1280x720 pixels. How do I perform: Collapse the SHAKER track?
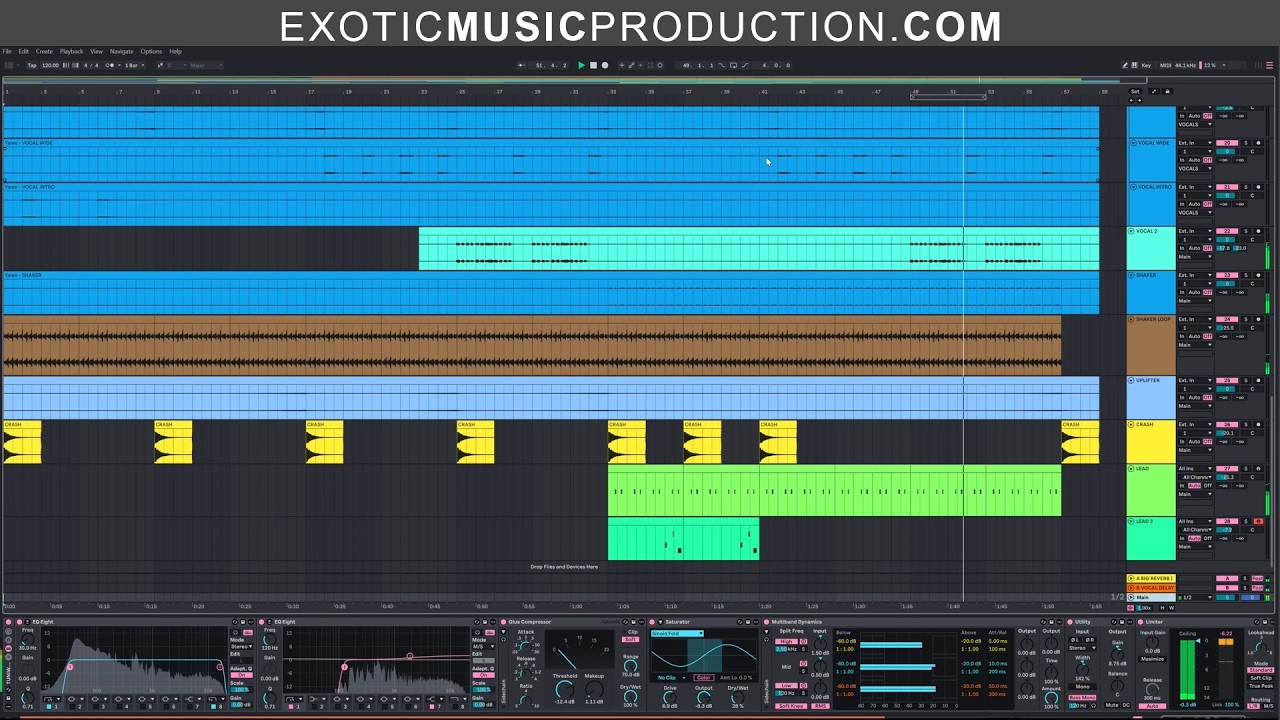point(1133,275)
